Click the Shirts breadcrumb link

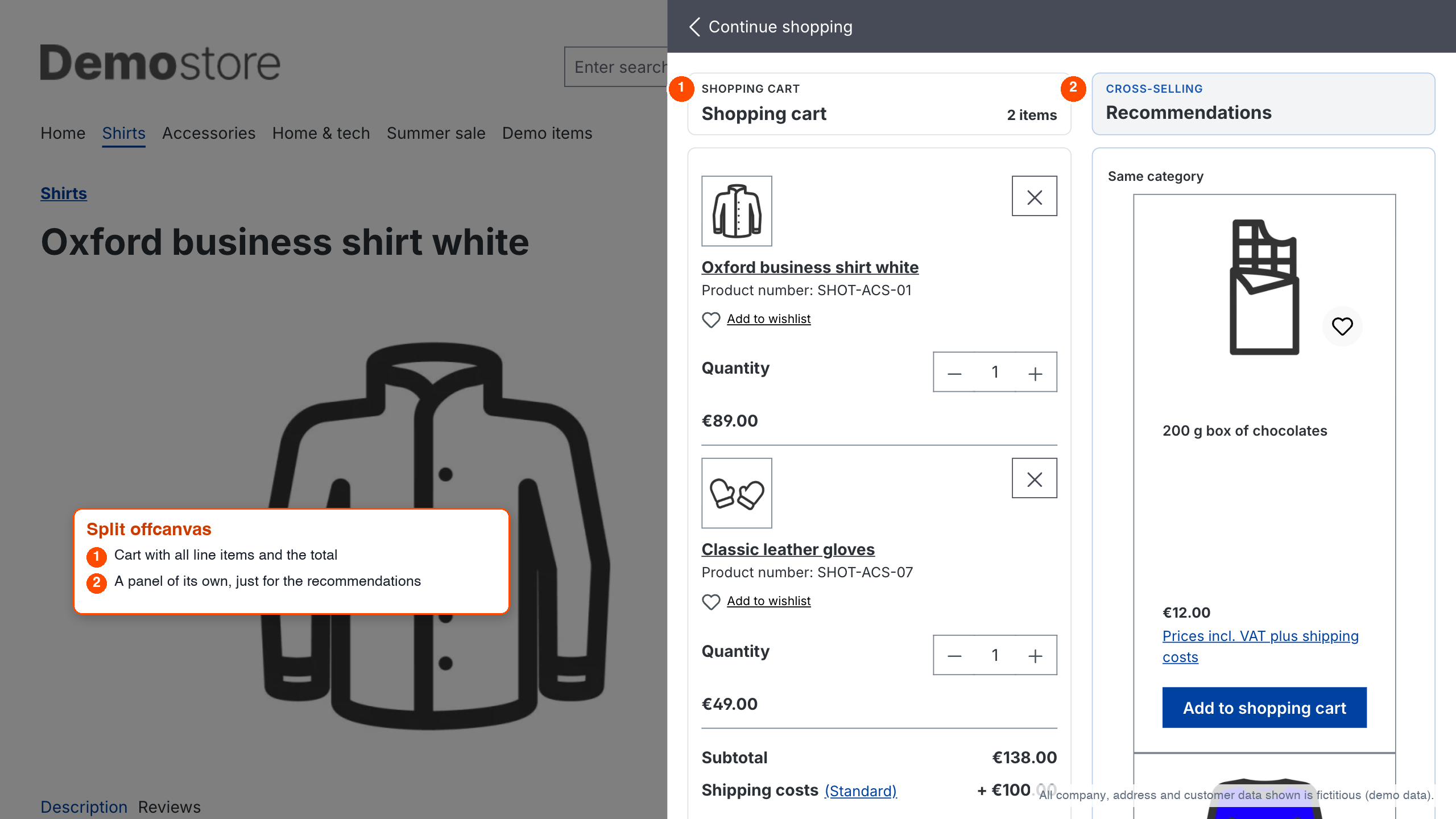tap(64, 193)
